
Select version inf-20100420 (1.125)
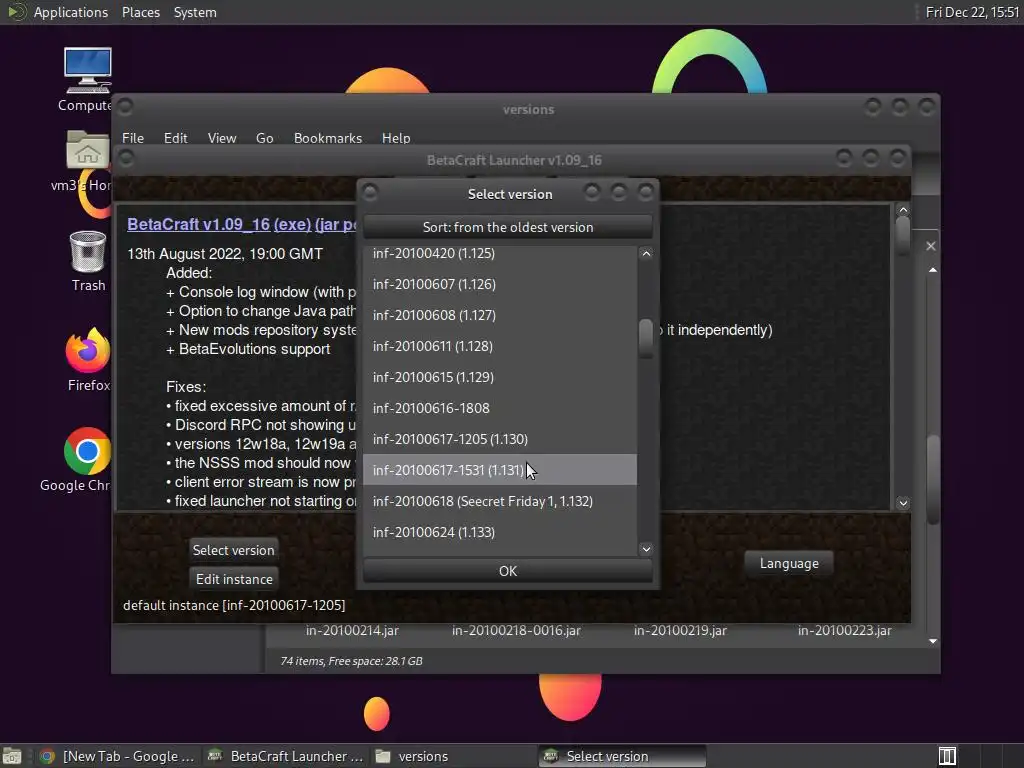(500, 253)
